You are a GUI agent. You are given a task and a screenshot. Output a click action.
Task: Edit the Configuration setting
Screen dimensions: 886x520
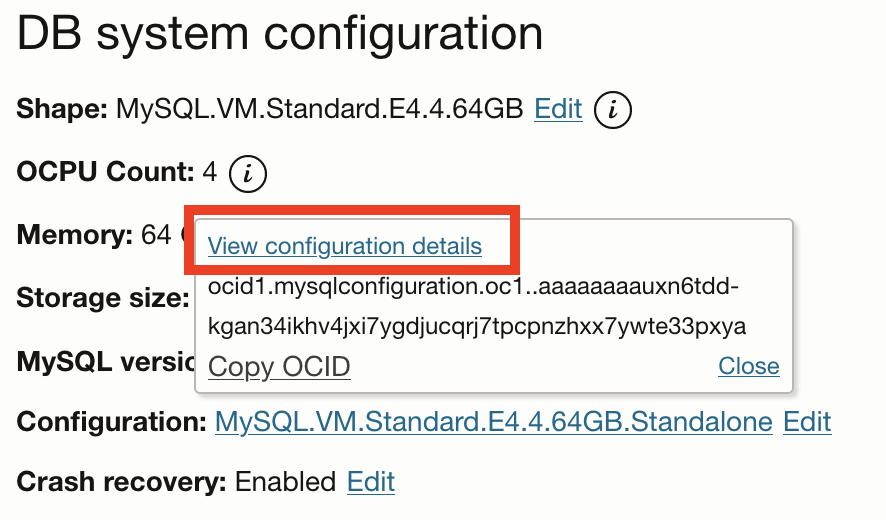807,422
